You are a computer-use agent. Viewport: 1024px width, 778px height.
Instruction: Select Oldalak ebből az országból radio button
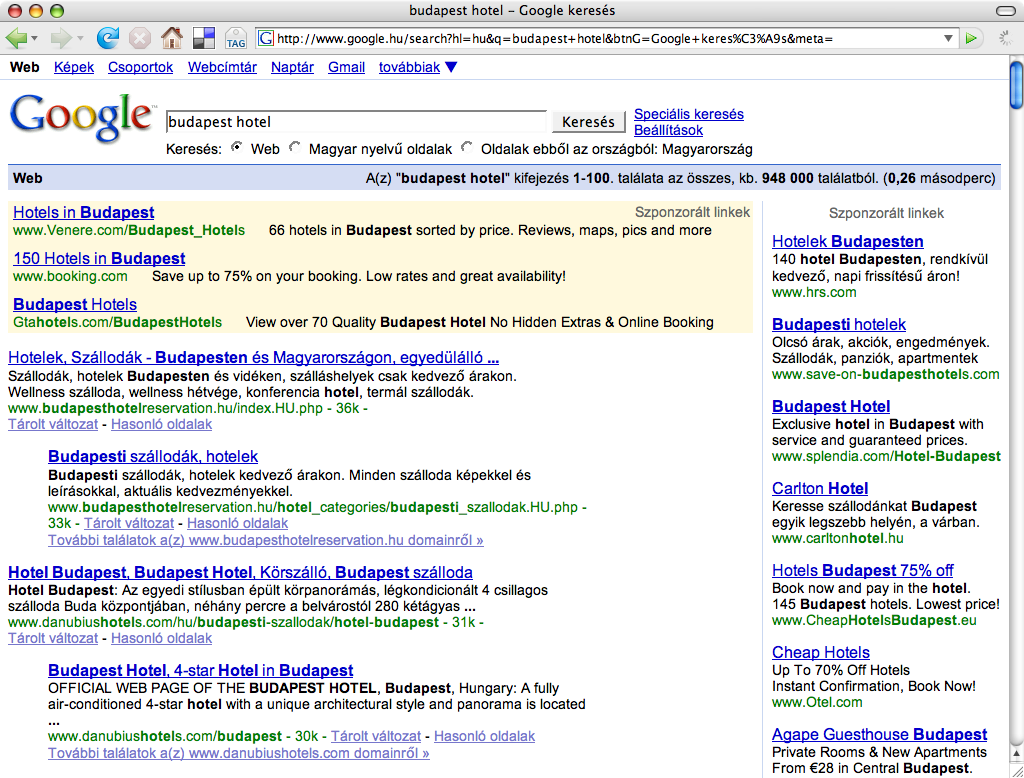coord(467,148)
